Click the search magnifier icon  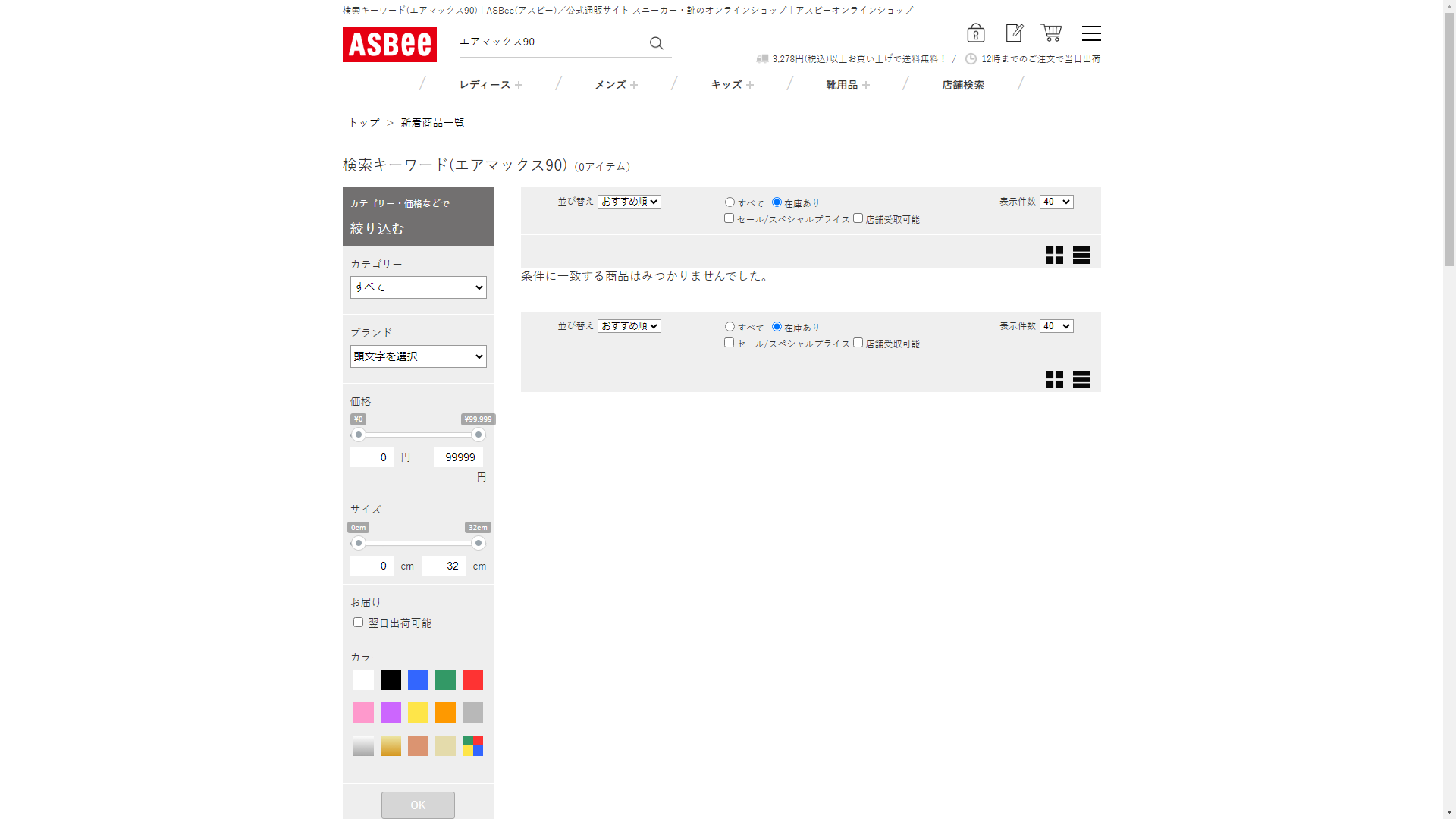tap(656, 43)
